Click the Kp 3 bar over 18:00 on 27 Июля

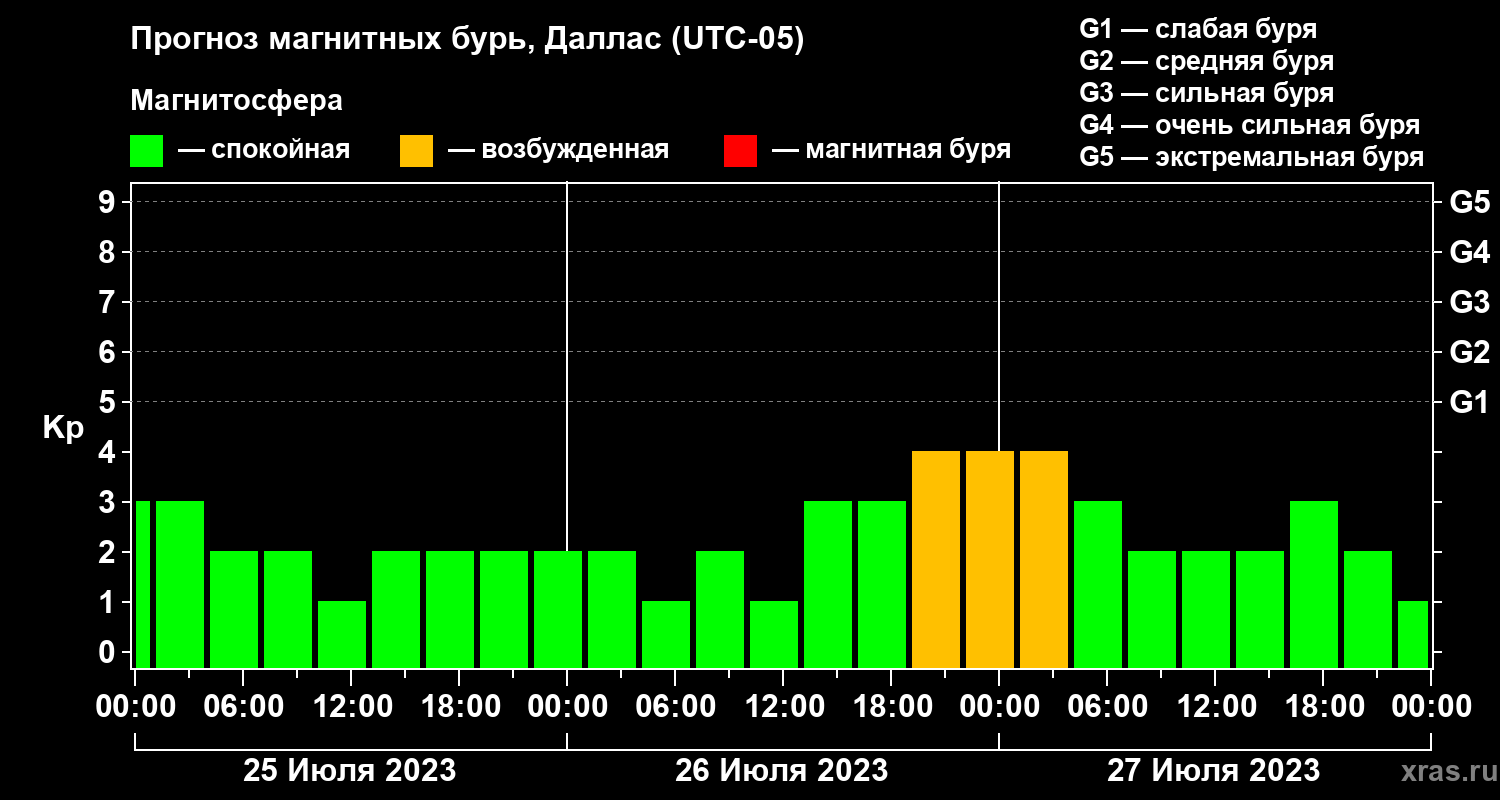(1314, 584)
